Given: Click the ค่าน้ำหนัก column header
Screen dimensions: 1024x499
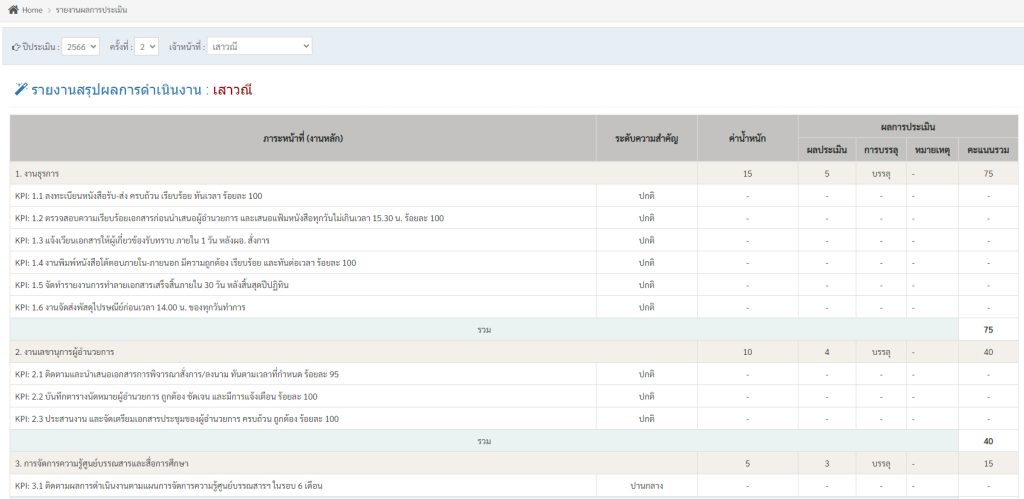Looking at the screenshot, I should pyautogui.click(x=747, y=138).
